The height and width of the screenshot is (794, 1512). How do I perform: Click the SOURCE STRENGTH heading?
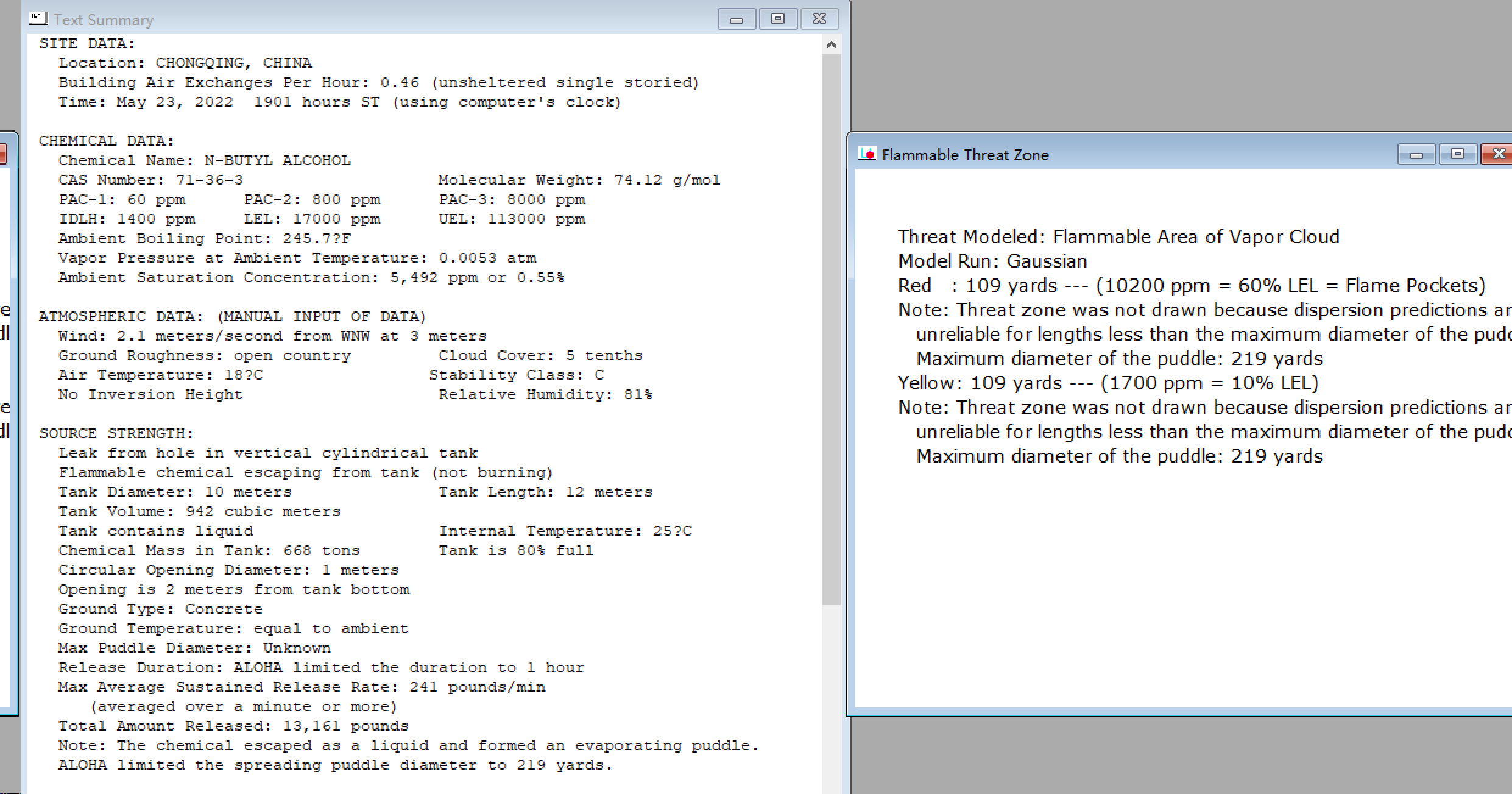[x=116, y=434]
